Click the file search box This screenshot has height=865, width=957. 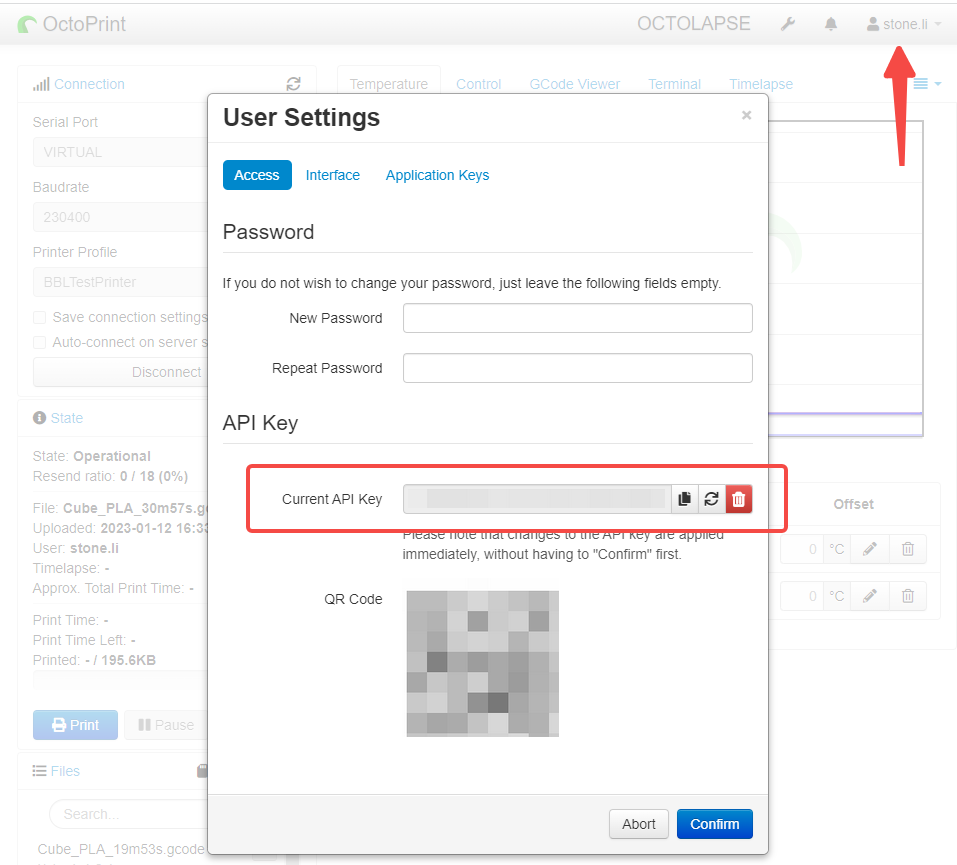128,814
